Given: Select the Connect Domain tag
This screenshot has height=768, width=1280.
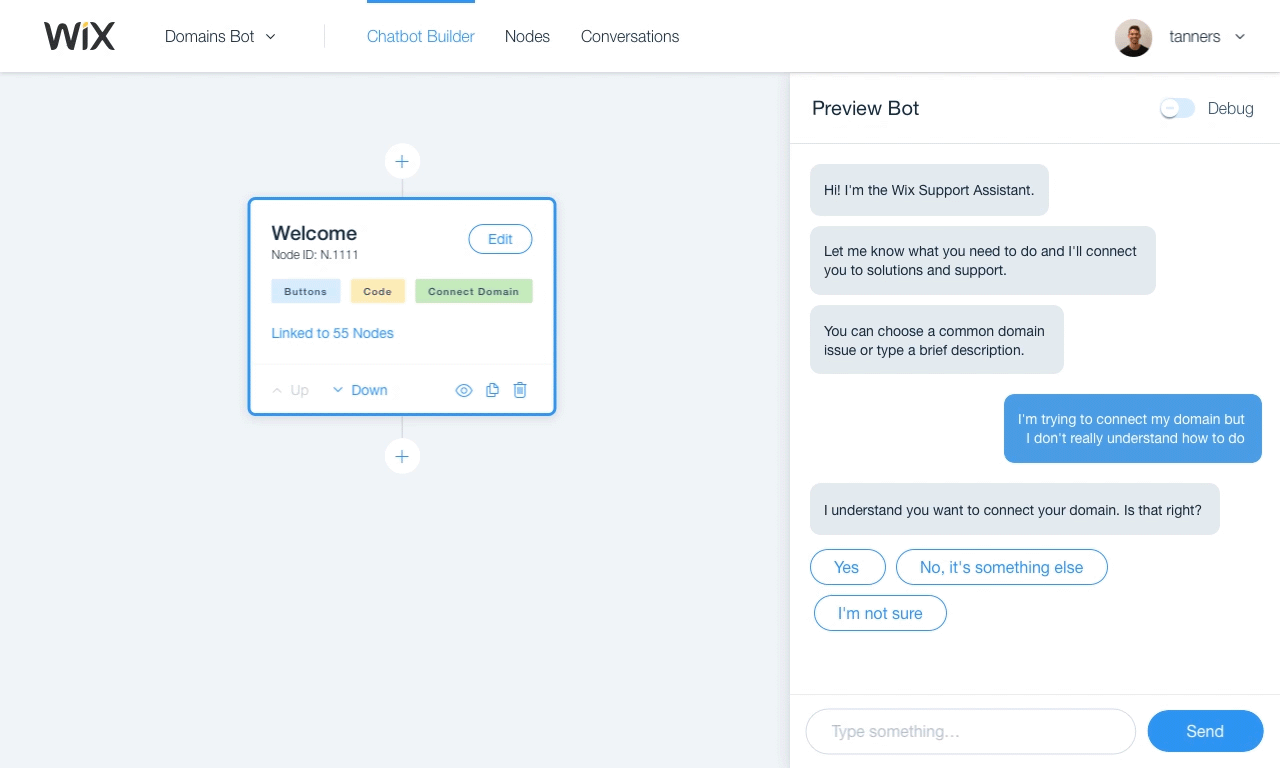Looking at the screenshot, I should [474, 291].
